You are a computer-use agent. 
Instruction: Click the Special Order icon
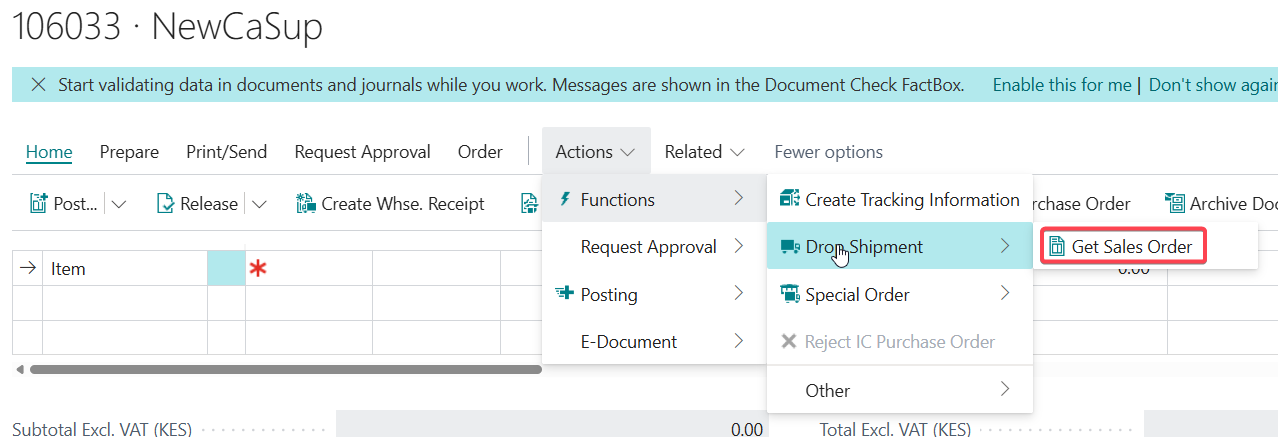click(789, 295)
